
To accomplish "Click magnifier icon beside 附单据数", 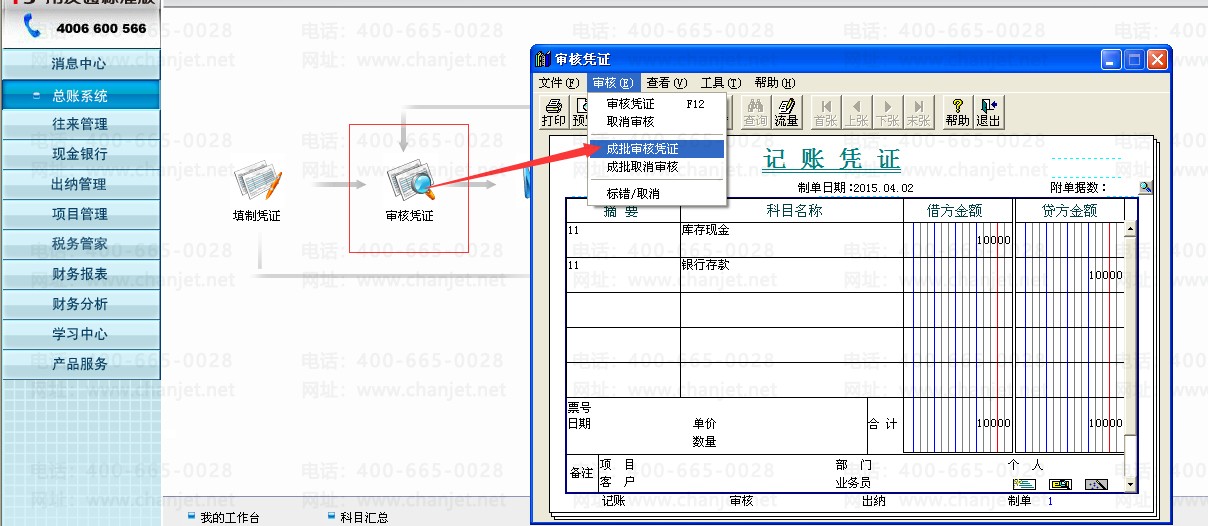I will tap(1145, 187).
